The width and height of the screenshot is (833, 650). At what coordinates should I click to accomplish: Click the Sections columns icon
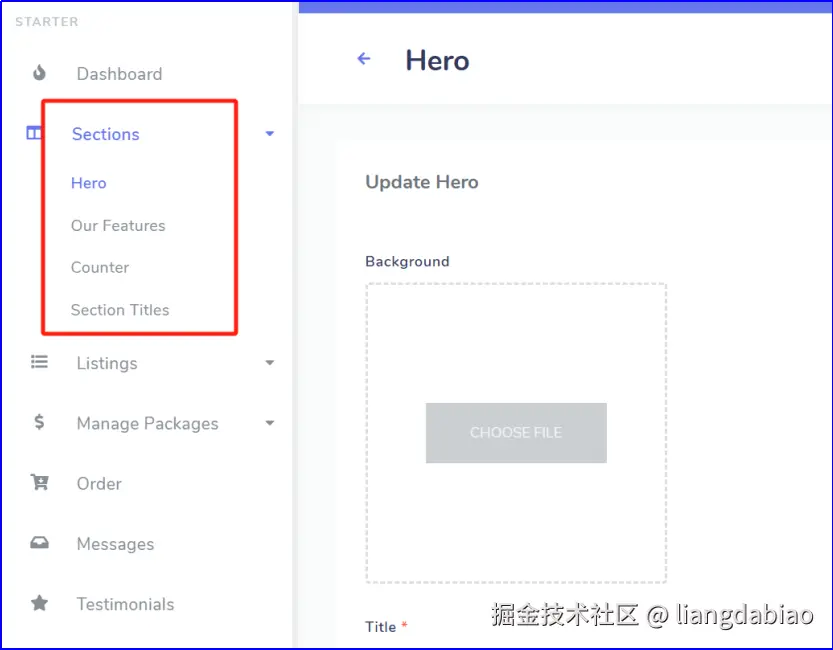(33, 133)
